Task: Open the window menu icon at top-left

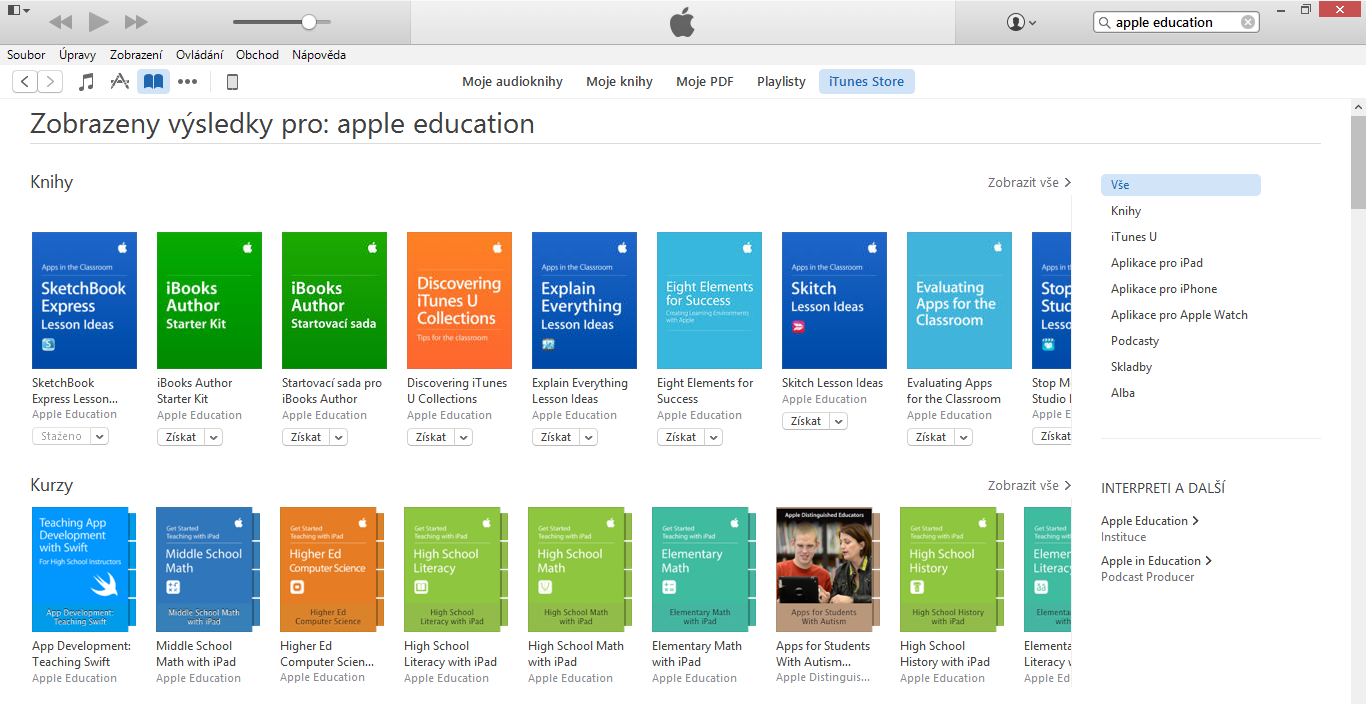Action: click(18, 10)
